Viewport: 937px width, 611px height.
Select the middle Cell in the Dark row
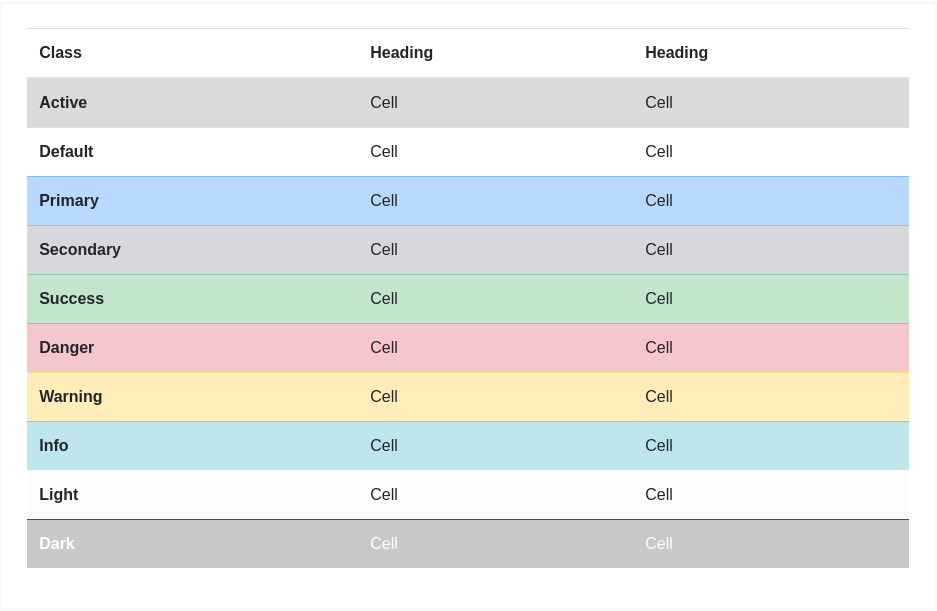pyautogui.click(x=384, y=544)
